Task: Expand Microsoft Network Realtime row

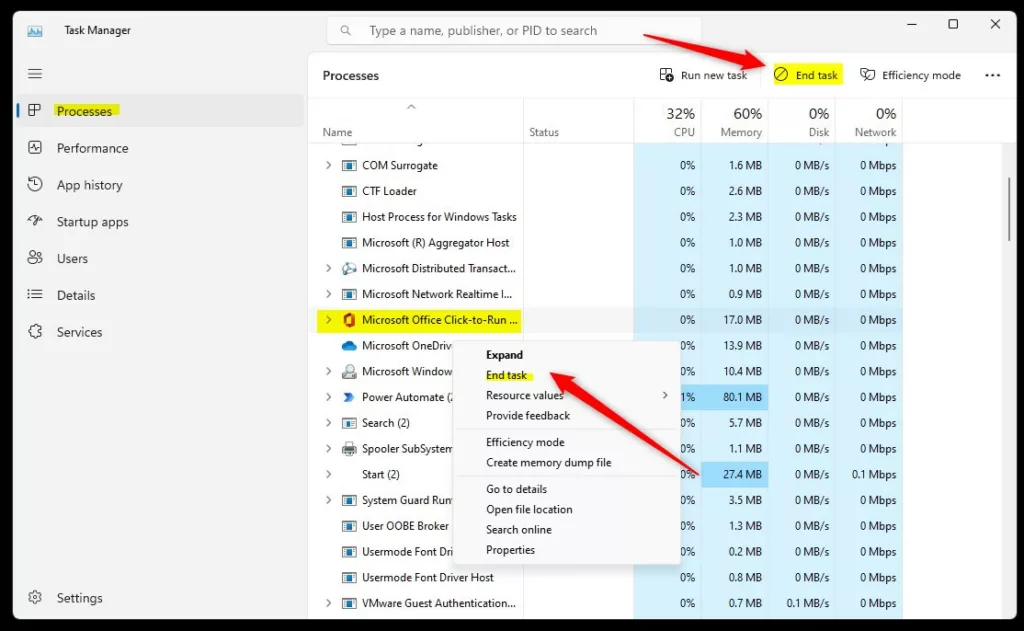Action: 328,294
